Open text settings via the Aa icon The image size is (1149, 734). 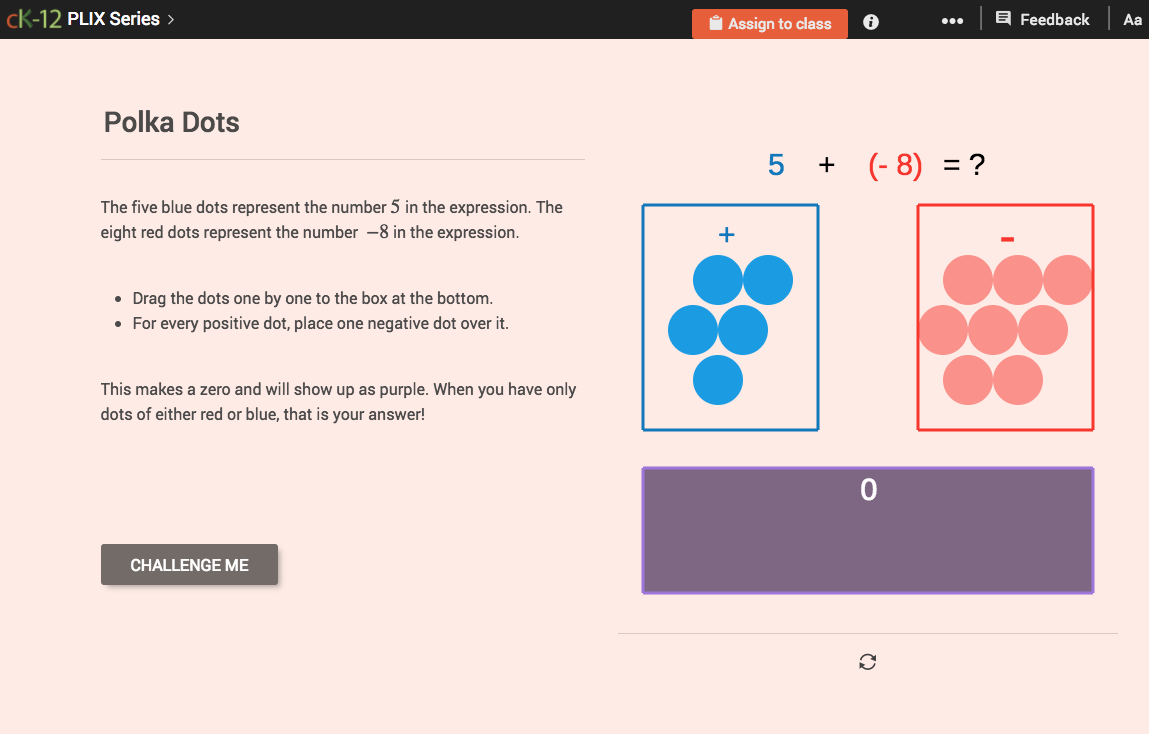[x=1133, y=19]
